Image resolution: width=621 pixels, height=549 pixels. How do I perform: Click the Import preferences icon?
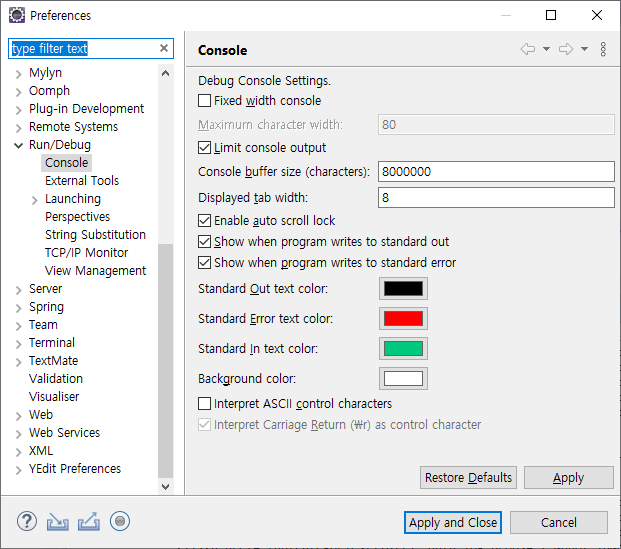click(x=57, y=522)
